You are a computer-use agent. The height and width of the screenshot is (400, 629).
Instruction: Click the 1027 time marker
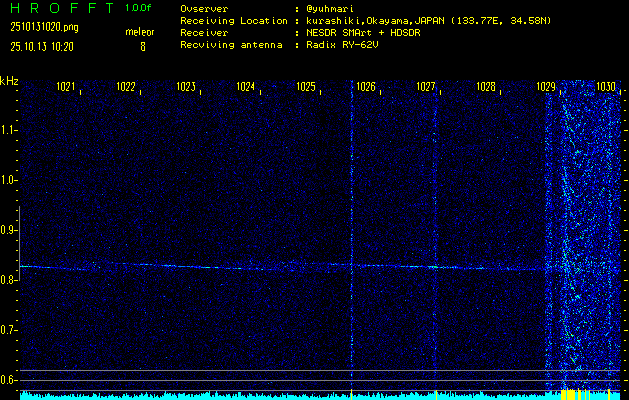click(426, 87)
